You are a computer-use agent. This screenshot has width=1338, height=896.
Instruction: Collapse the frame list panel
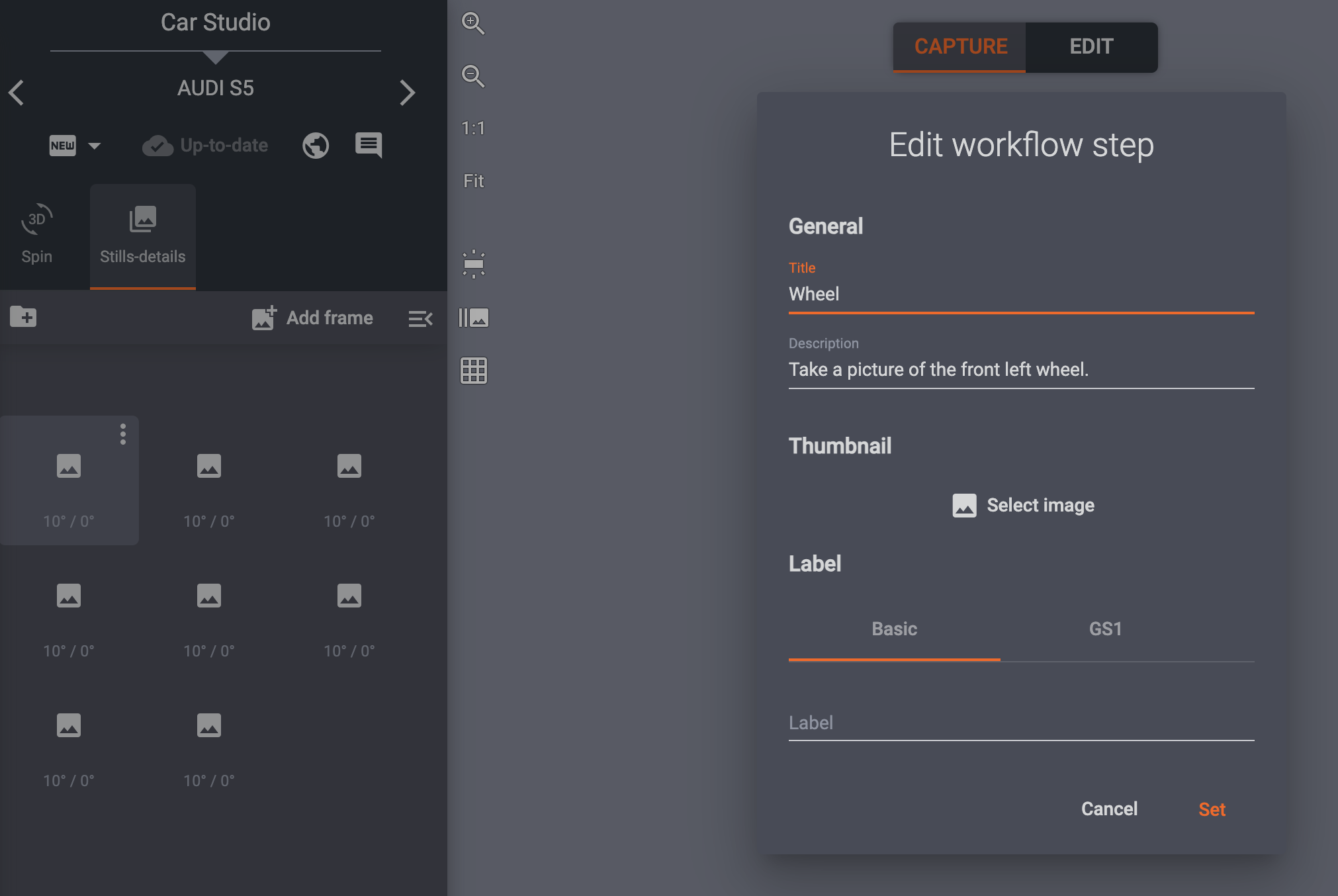point(420,318)
